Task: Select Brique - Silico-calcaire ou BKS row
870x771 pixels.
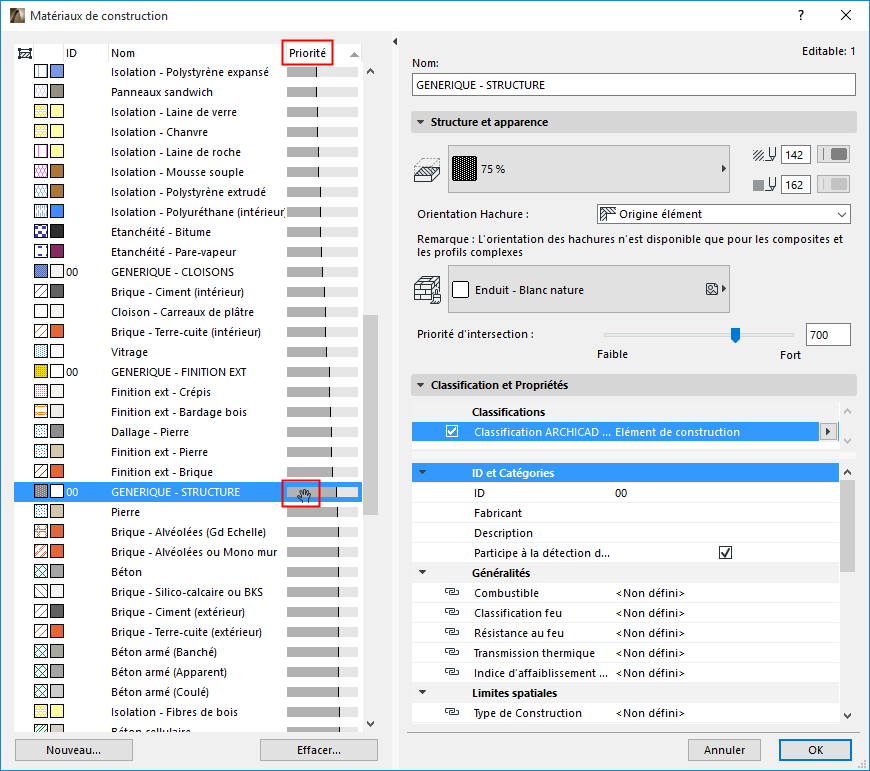Action: (x=188, y=592)
